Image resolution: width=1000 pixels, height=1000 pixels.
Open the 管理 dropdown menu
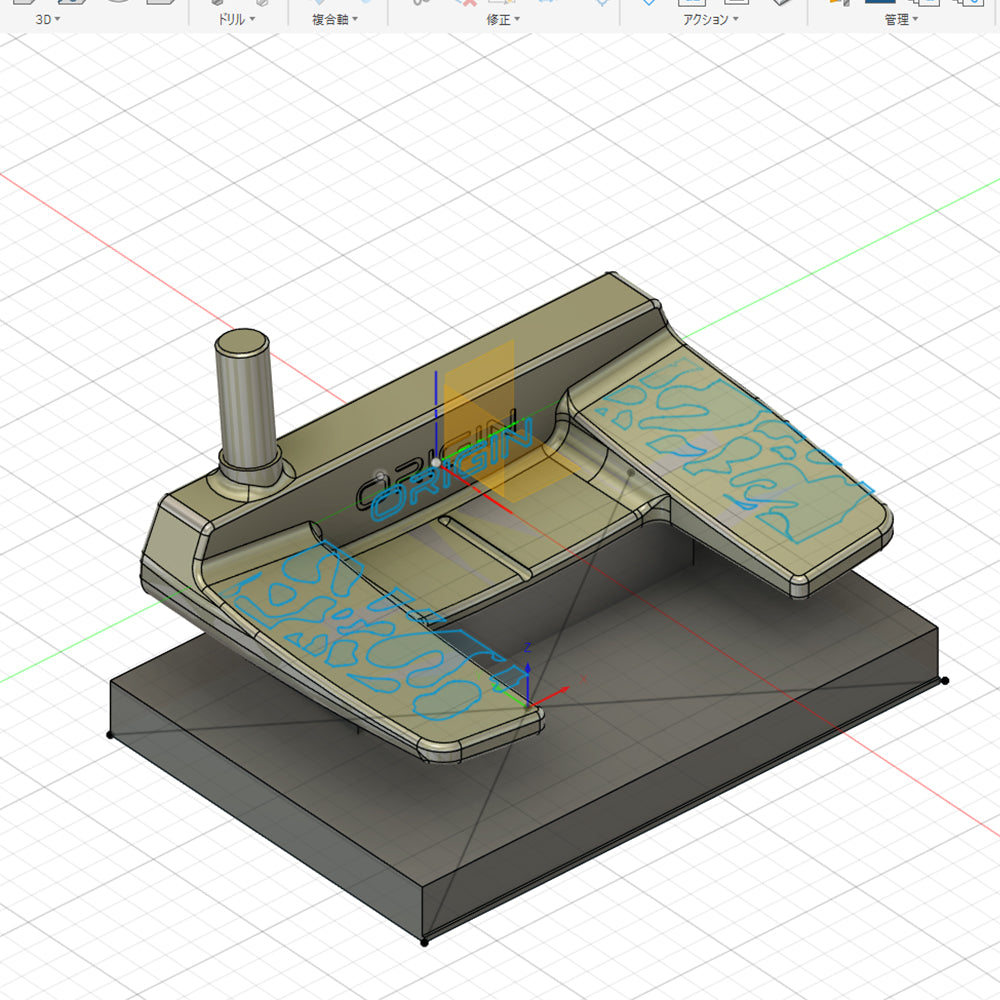[x=901, y=19]
